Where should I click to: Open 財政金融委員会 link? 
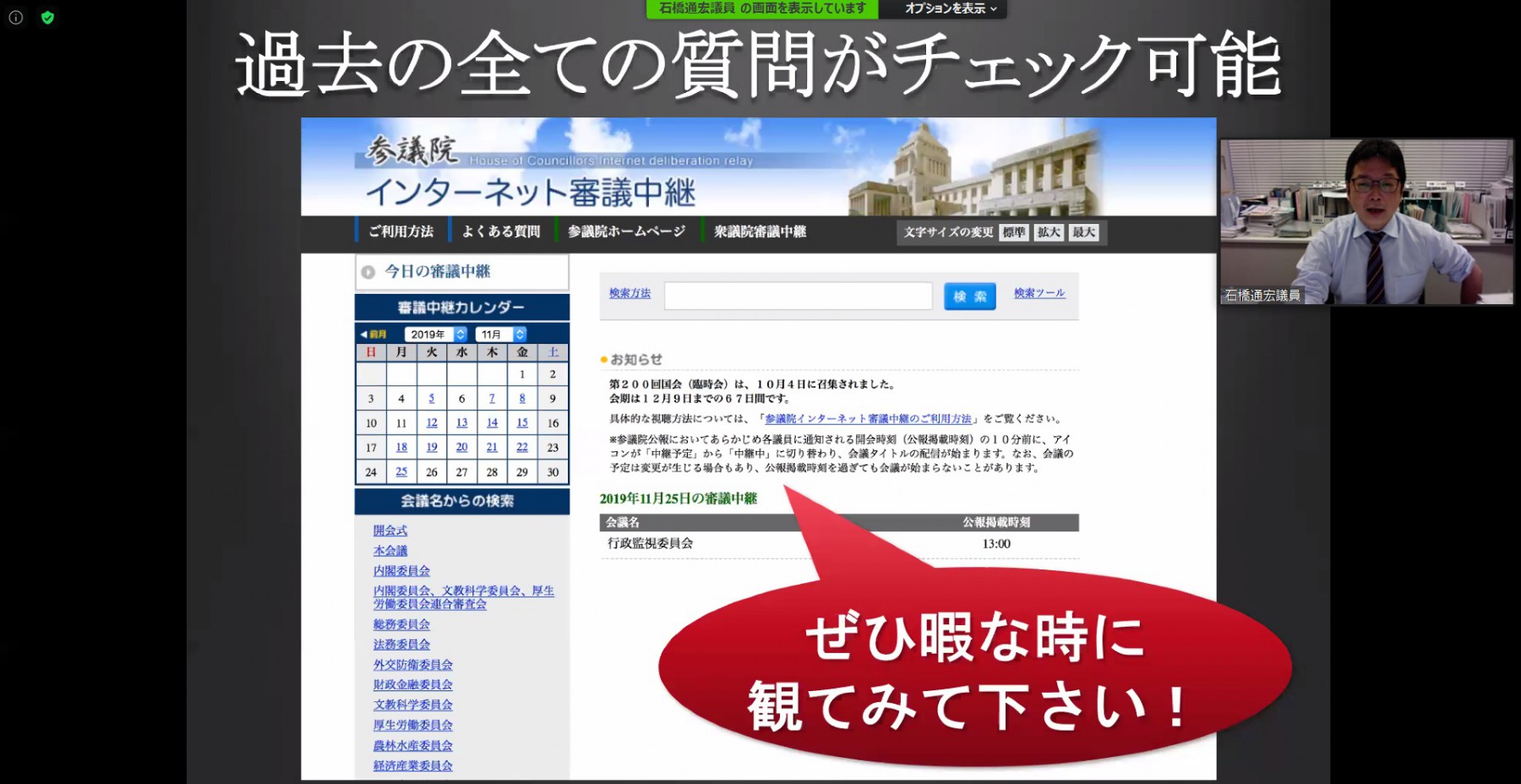coord(413,685)
